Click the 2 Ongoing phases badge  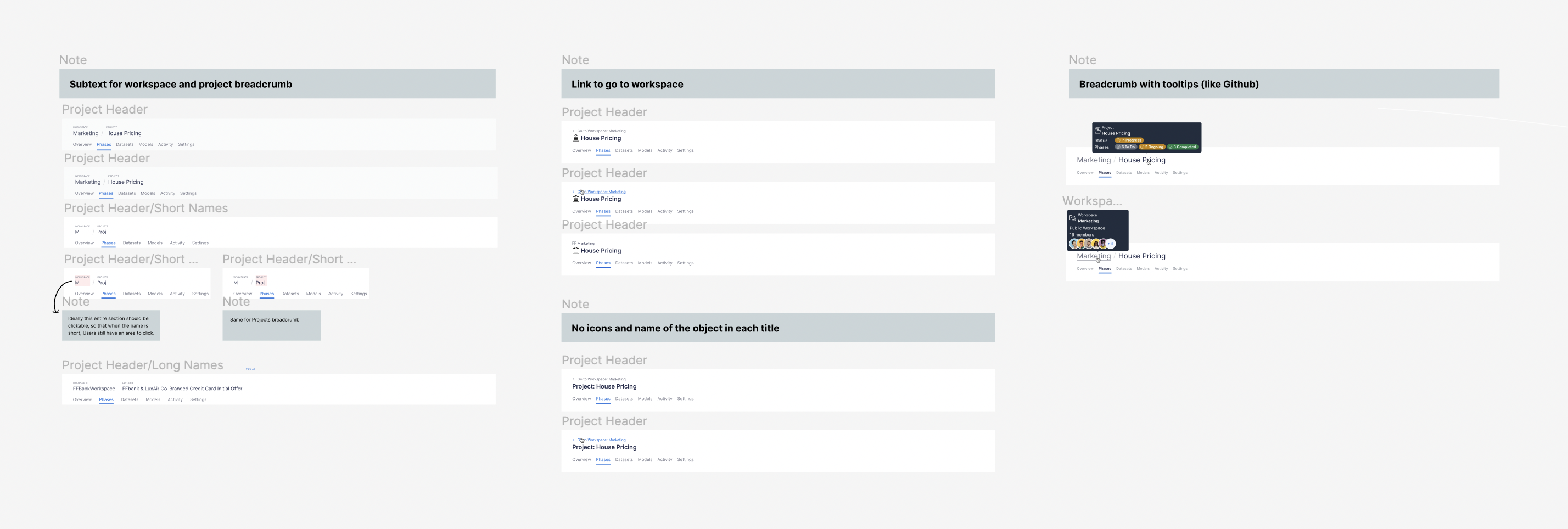[1152, 147]
